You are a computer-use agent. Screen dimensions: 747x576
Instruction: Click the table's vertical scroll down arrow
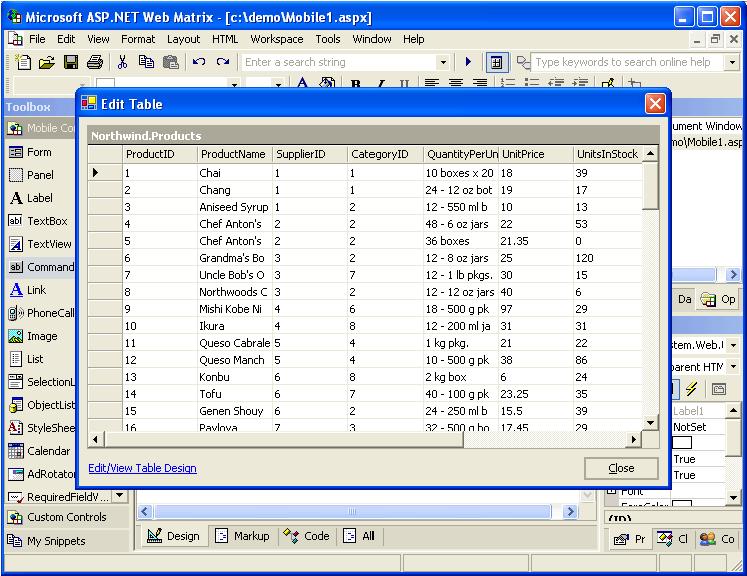tap(650, 423)
